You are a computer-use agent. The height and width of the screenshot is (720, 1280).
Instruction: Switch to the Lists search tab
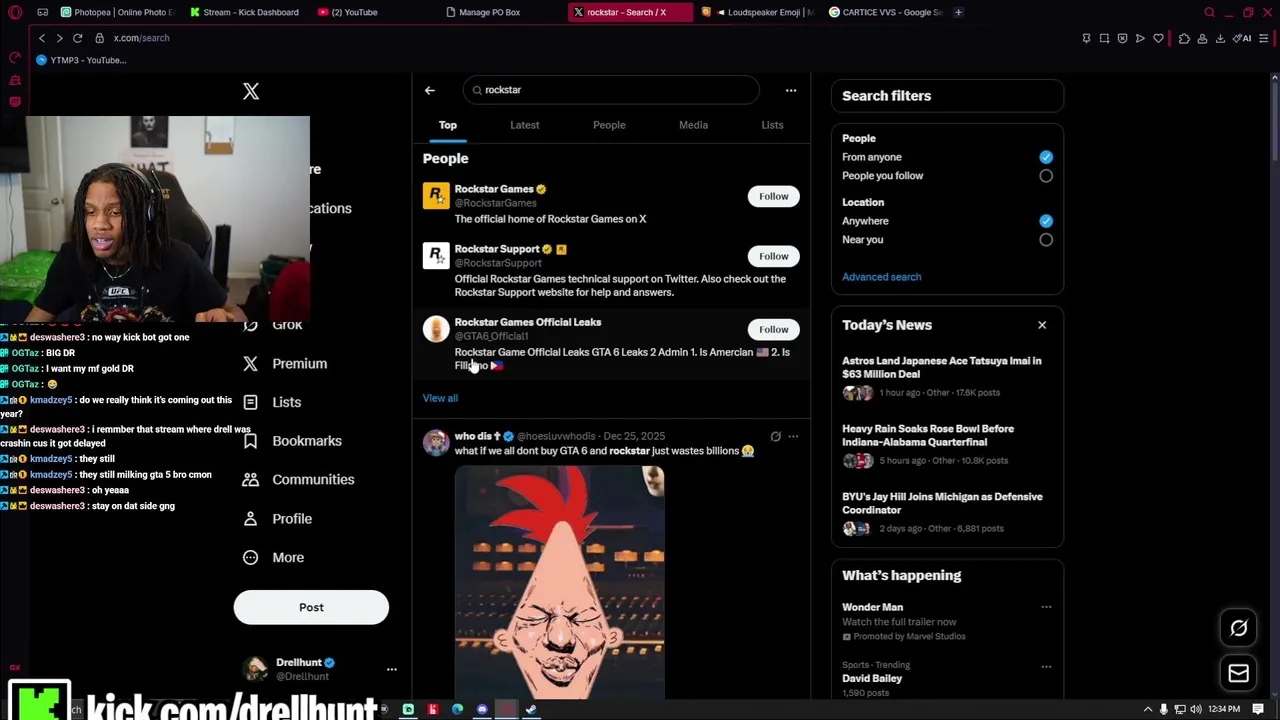coord(772,125)
